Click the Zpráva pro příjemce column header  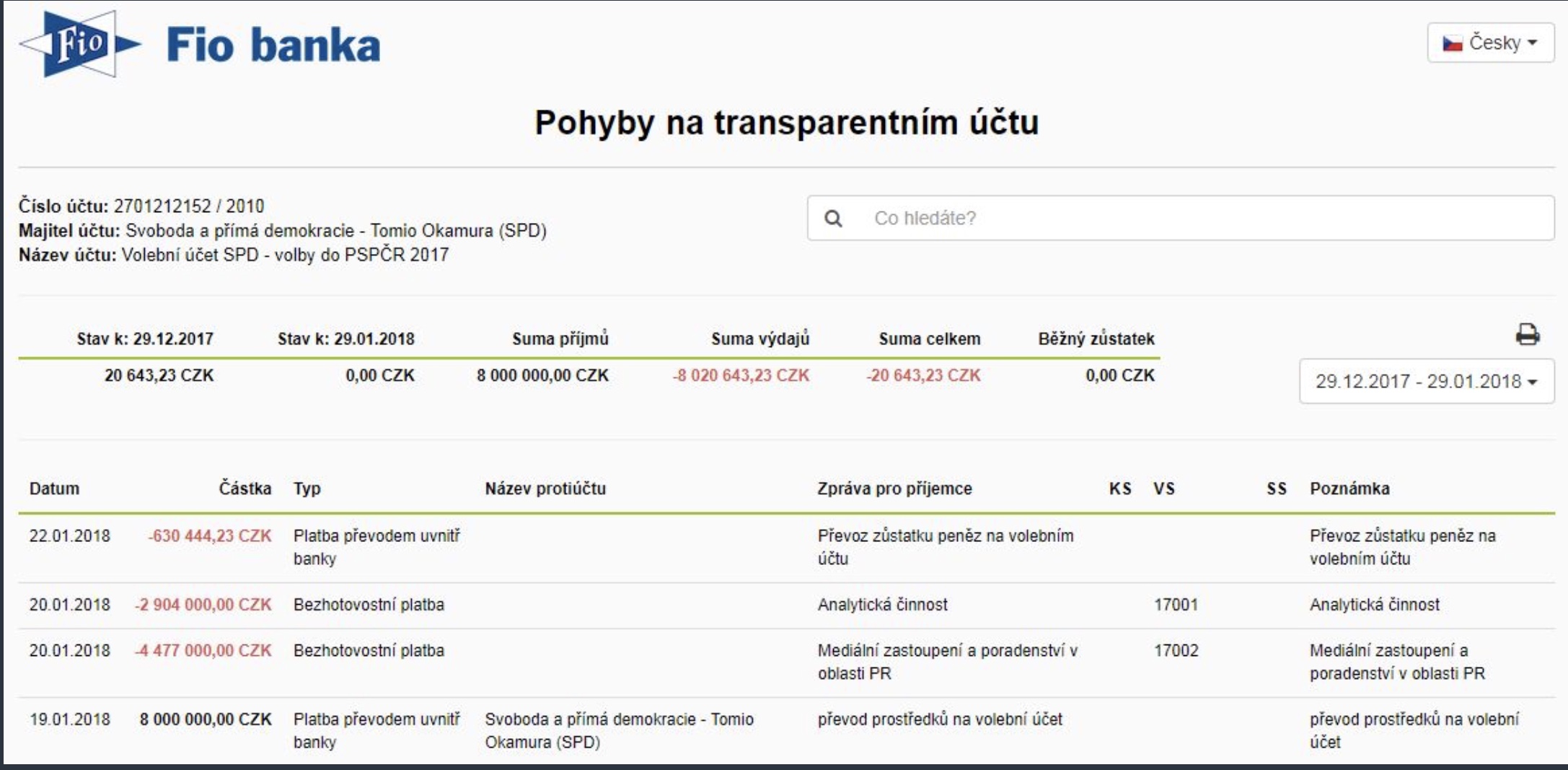tap(894, 489)
